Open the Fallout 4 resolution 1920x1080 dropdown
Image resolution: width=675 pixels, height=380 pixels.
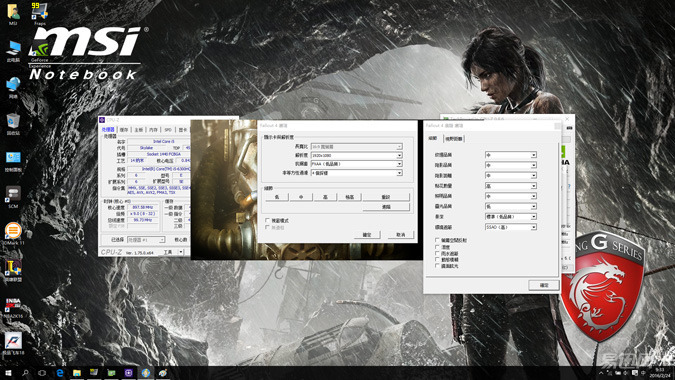pos(356,155)
